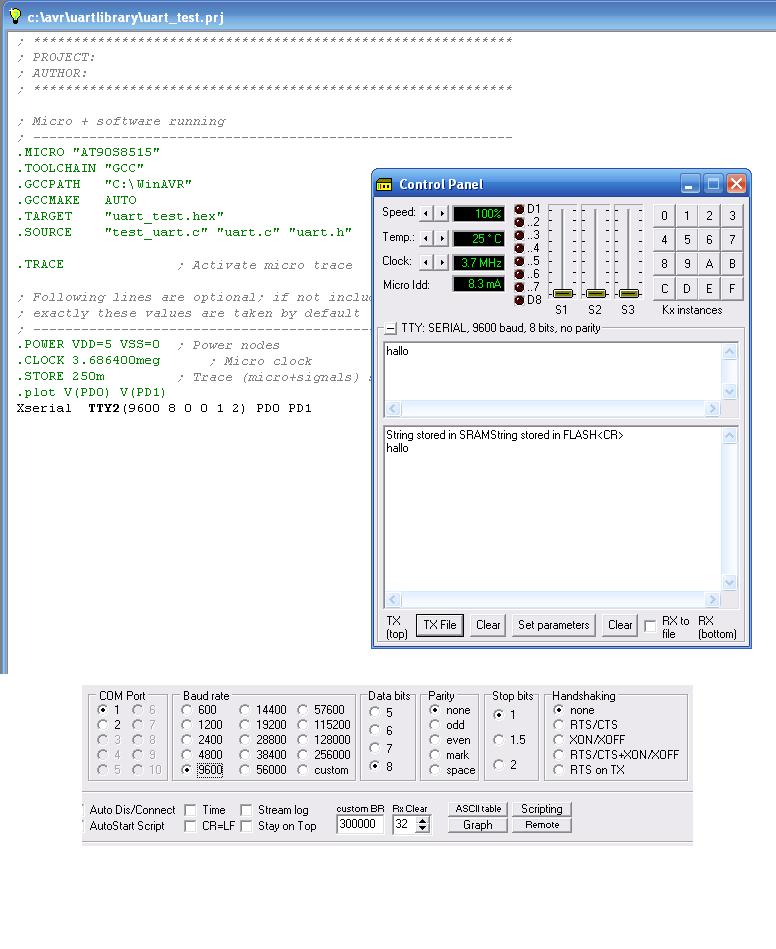Screen dimensions: 776x949
Task: Click keypad key F
Action: (x=732, y=289)
